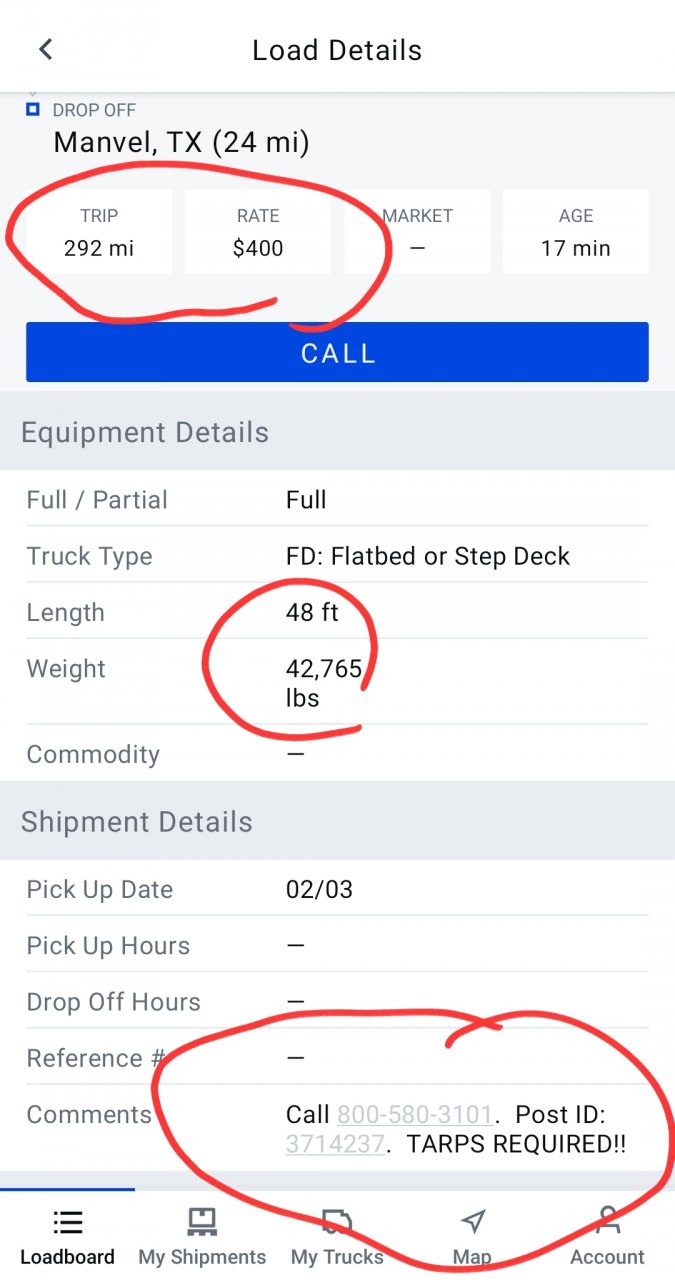Tap the Pick Up Date row
675x1280 pixels.
337,890
